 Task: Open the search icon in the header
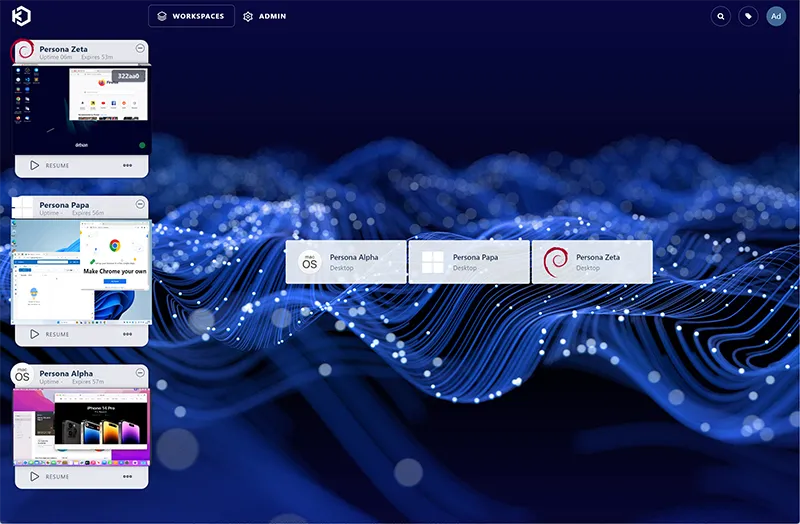pos(720,16)
